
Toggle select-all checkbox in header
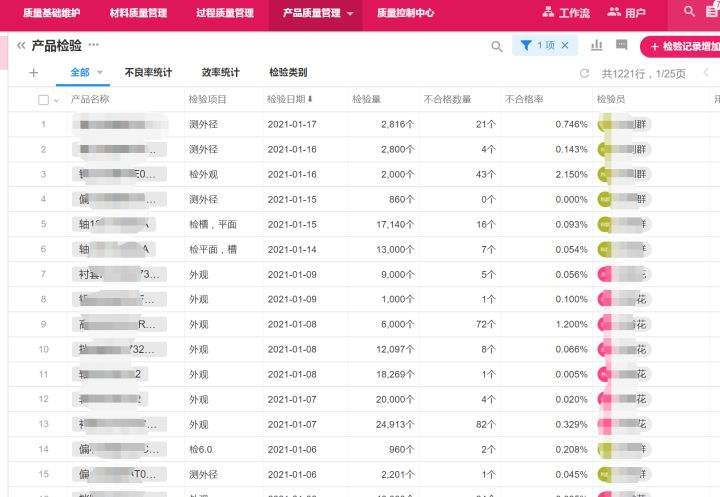point(44,100)
